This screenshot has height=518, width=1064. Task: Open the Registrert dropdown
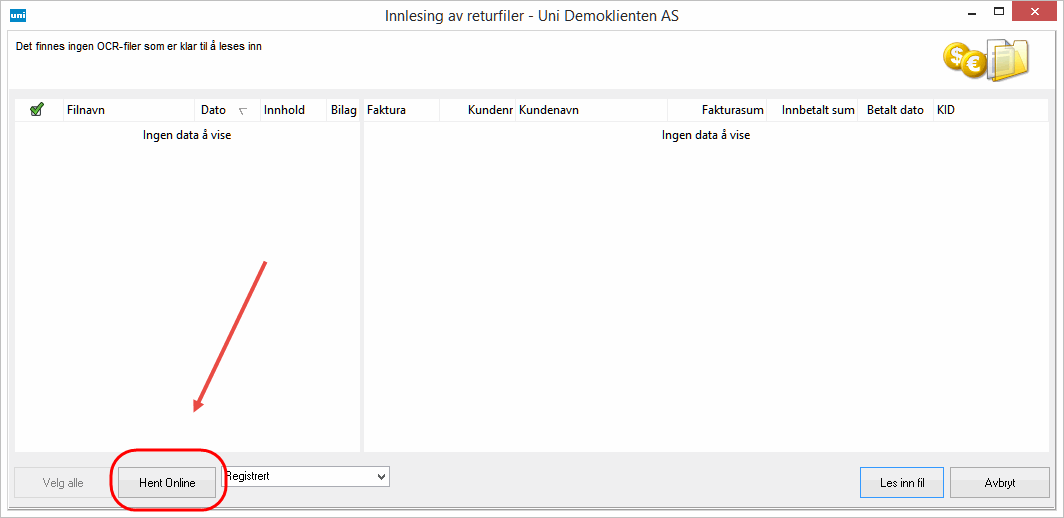click(x=306, y=477)
